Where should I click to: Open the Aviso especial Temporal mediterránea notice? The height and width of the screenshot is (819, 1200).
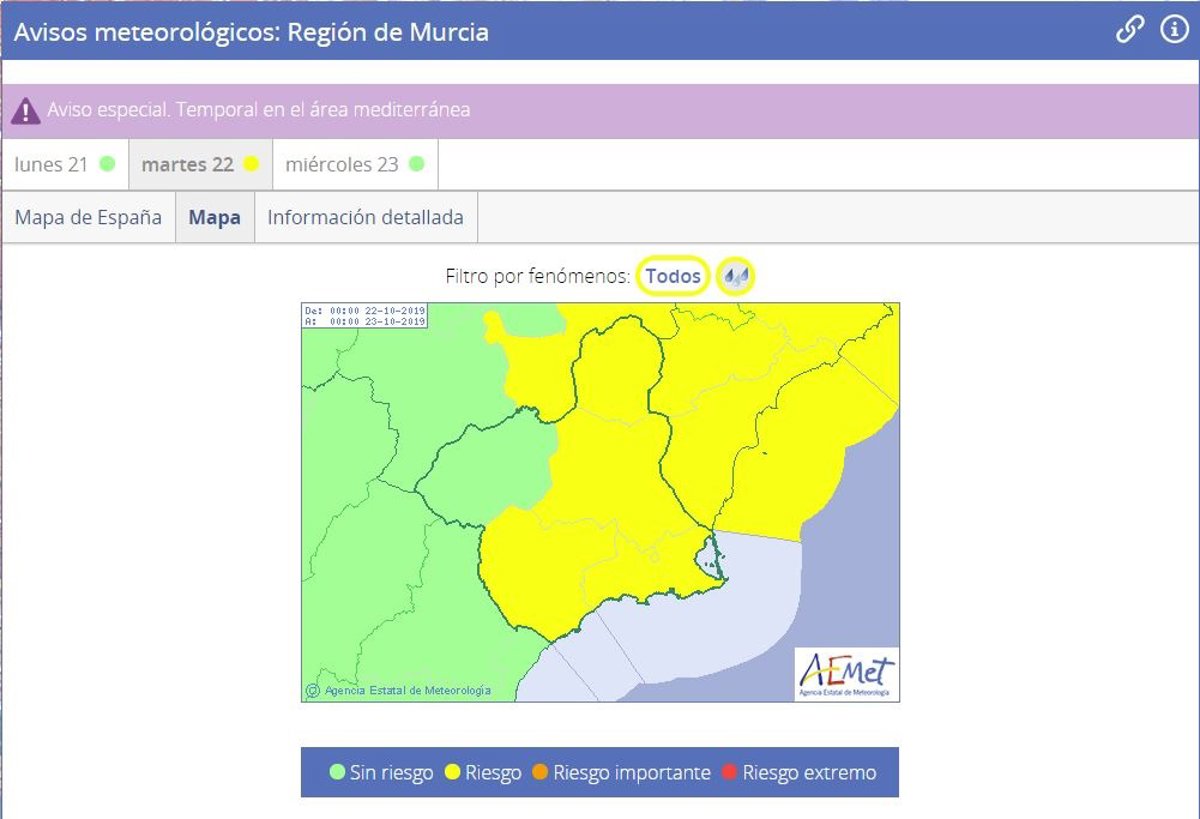tap(258, 110)
